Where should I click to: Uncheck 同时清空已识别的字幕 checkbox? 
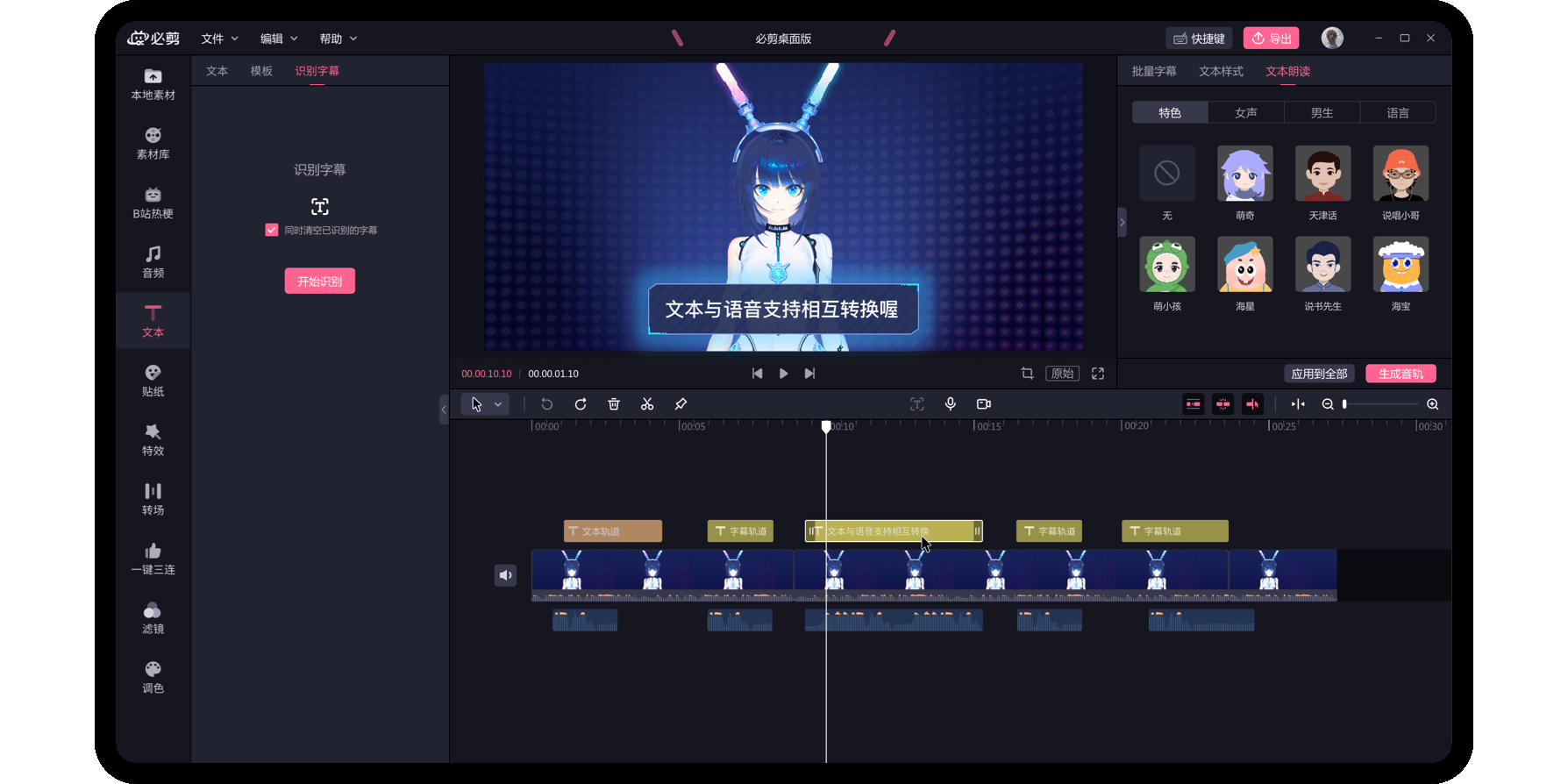click(x=272, y=230)
